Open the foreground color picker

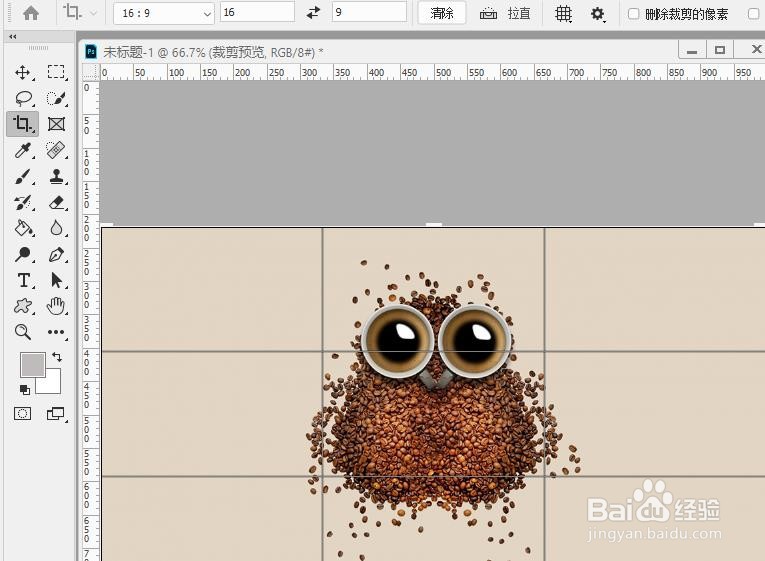[x=32, y=364]
